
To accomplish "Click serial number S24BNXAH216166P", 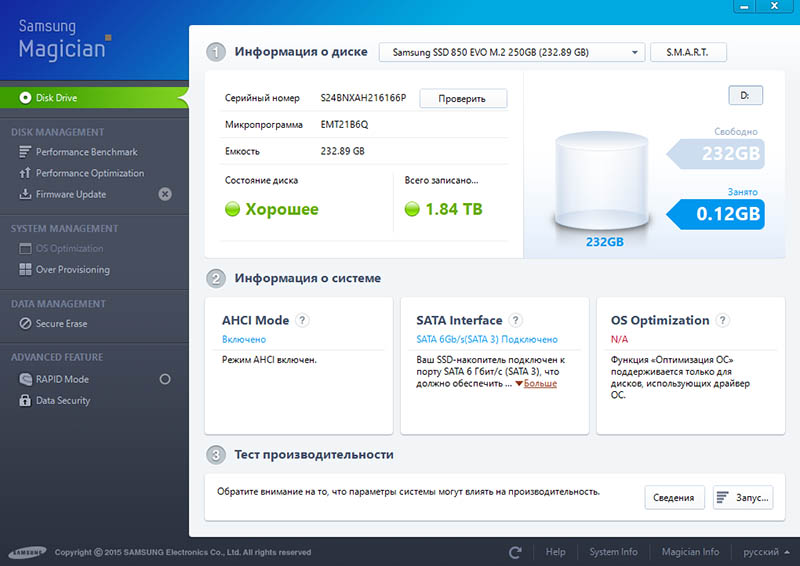I will click(363, 97).
